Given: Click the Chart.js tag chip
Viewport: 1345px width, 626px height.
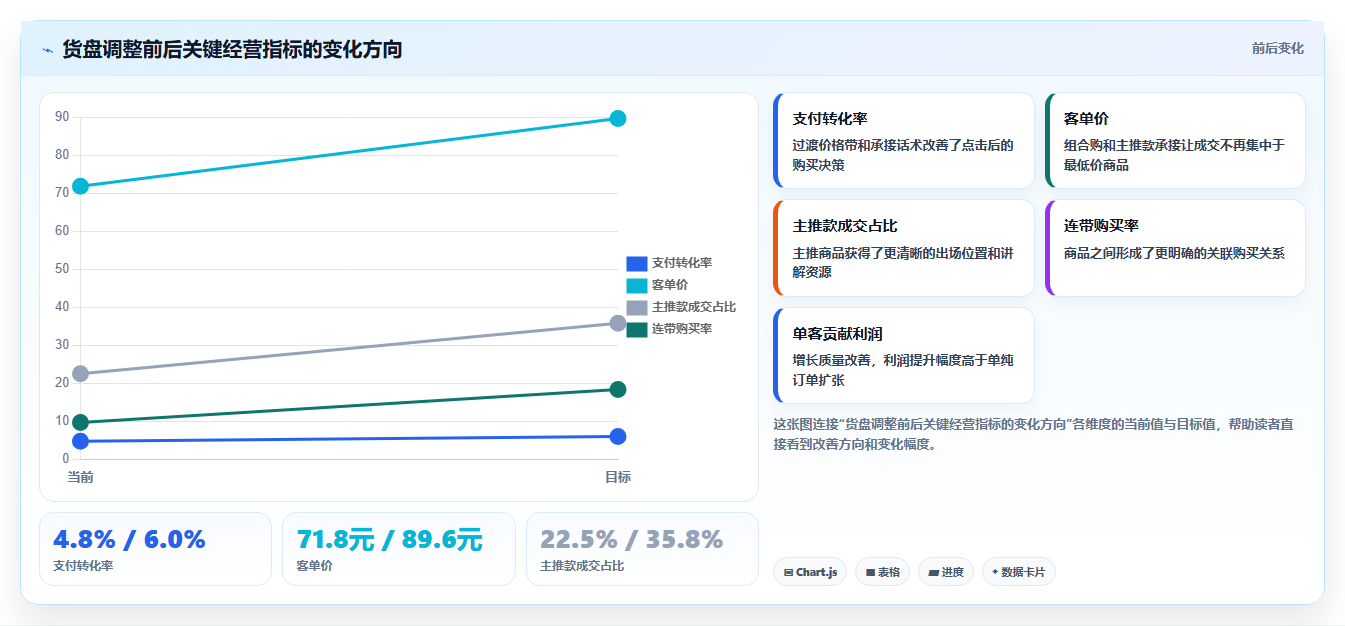Looking at the screenshot, I should point(810,572).
